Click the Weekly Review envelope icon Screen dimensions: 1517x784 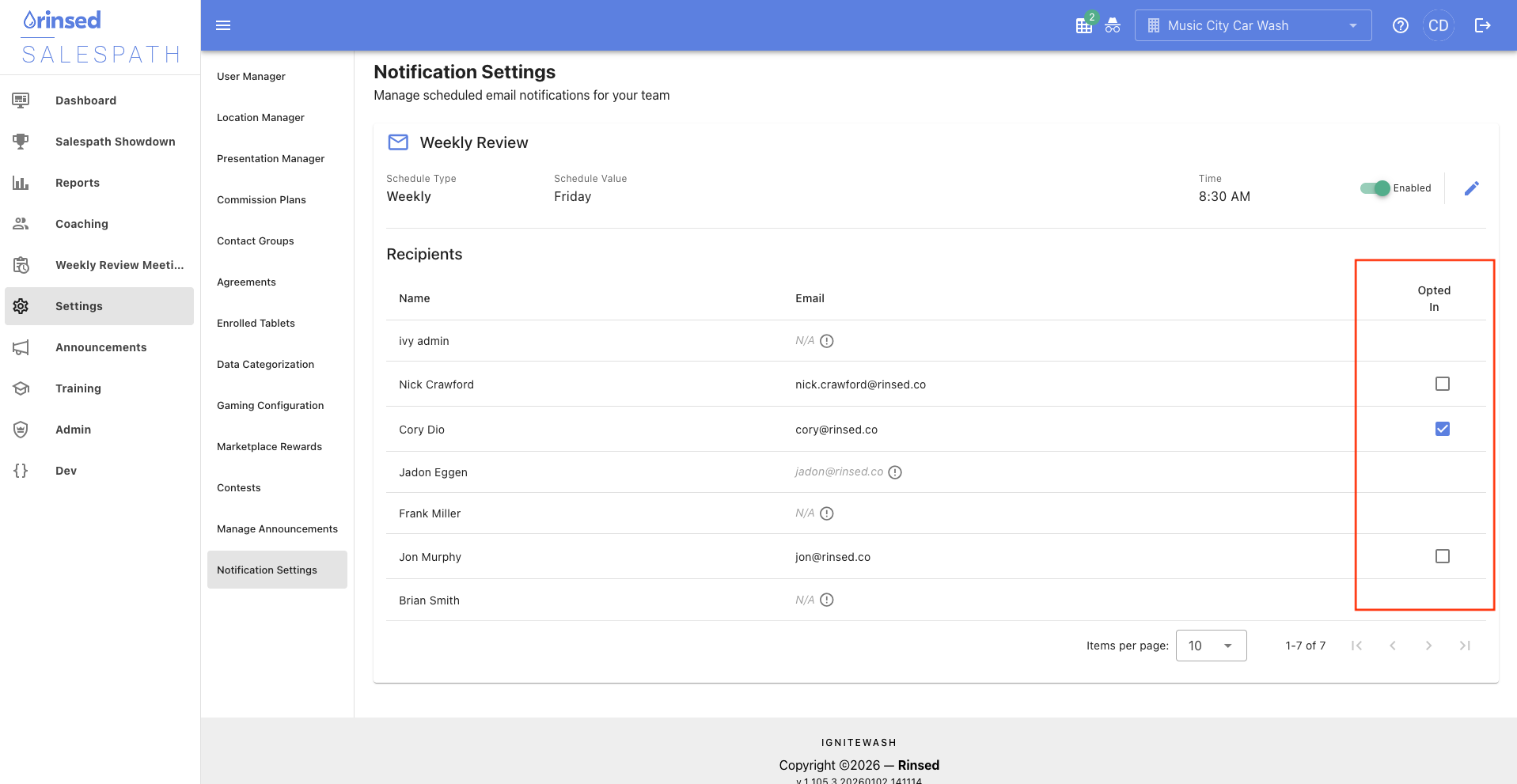click(398, 142)
